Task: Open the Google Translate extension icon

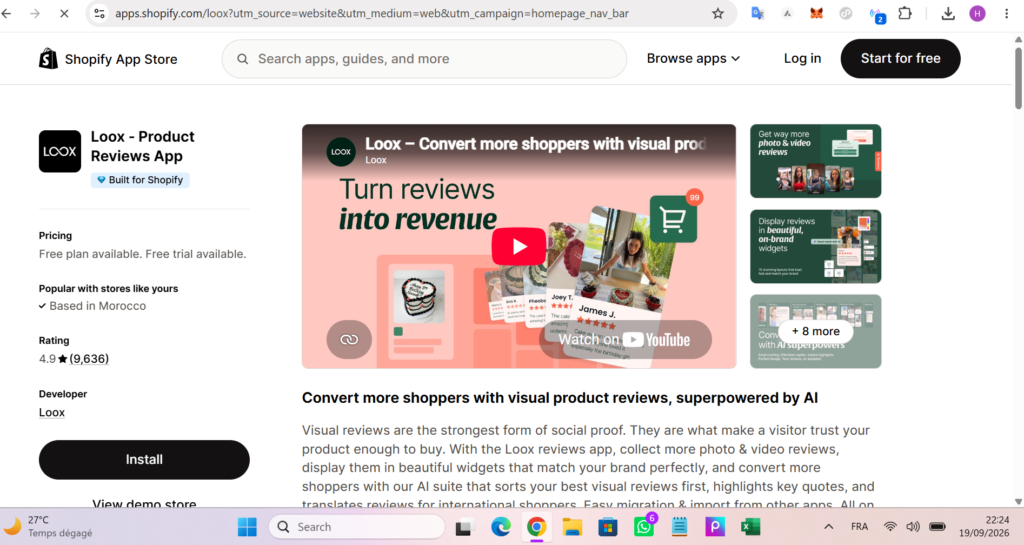Action: point(758,13)
